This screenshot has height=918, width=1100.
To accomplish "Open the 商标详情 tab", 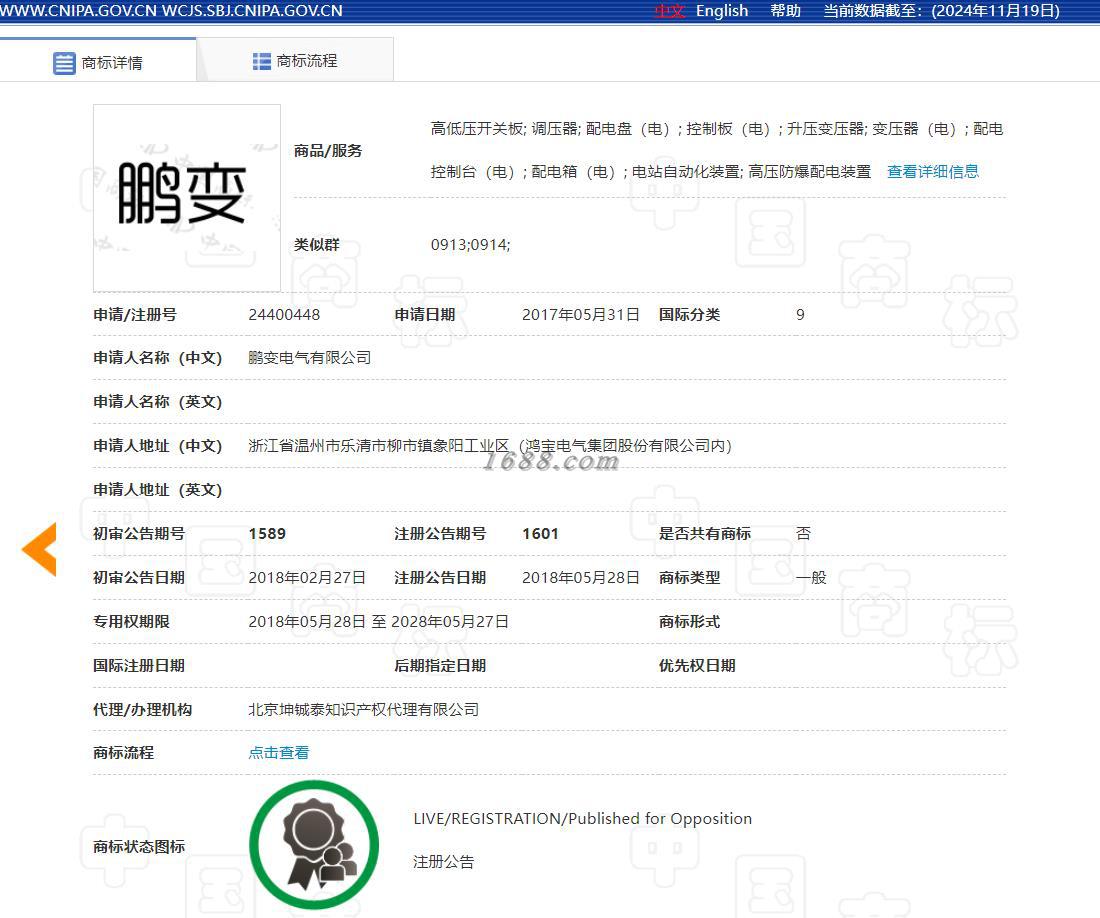I will (98, 62).
